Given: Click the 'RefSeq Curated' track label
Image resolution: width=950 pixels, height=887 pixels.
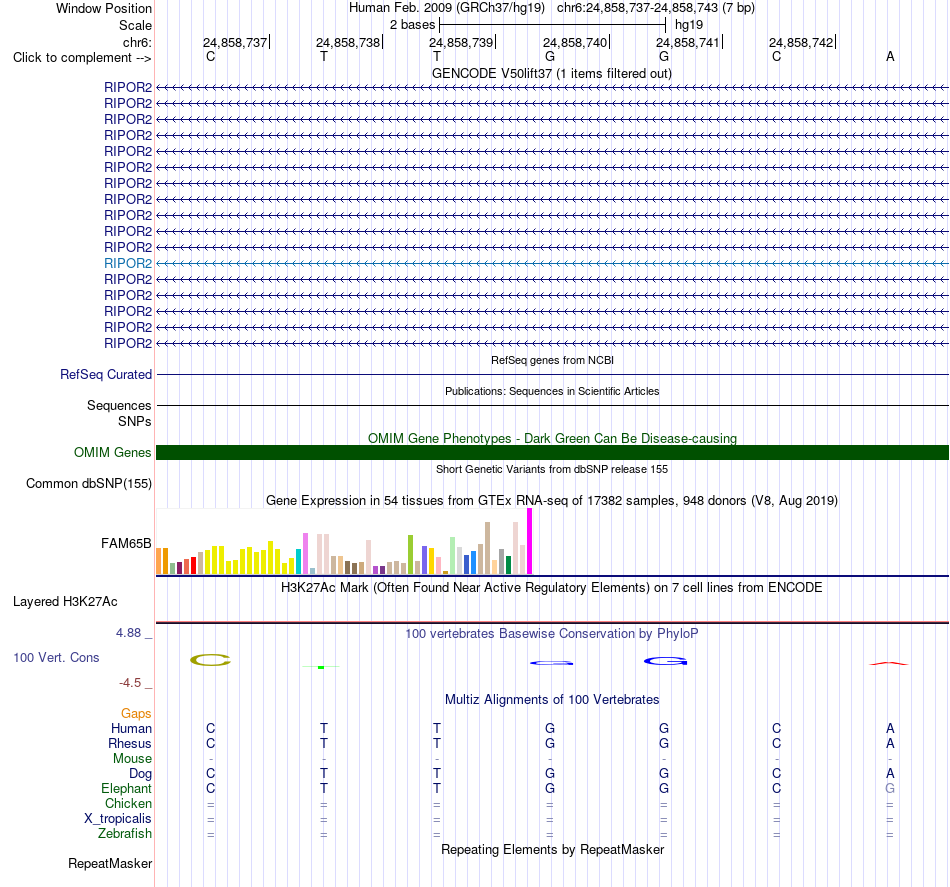Looking at the screenshot, I should [106, 374].
